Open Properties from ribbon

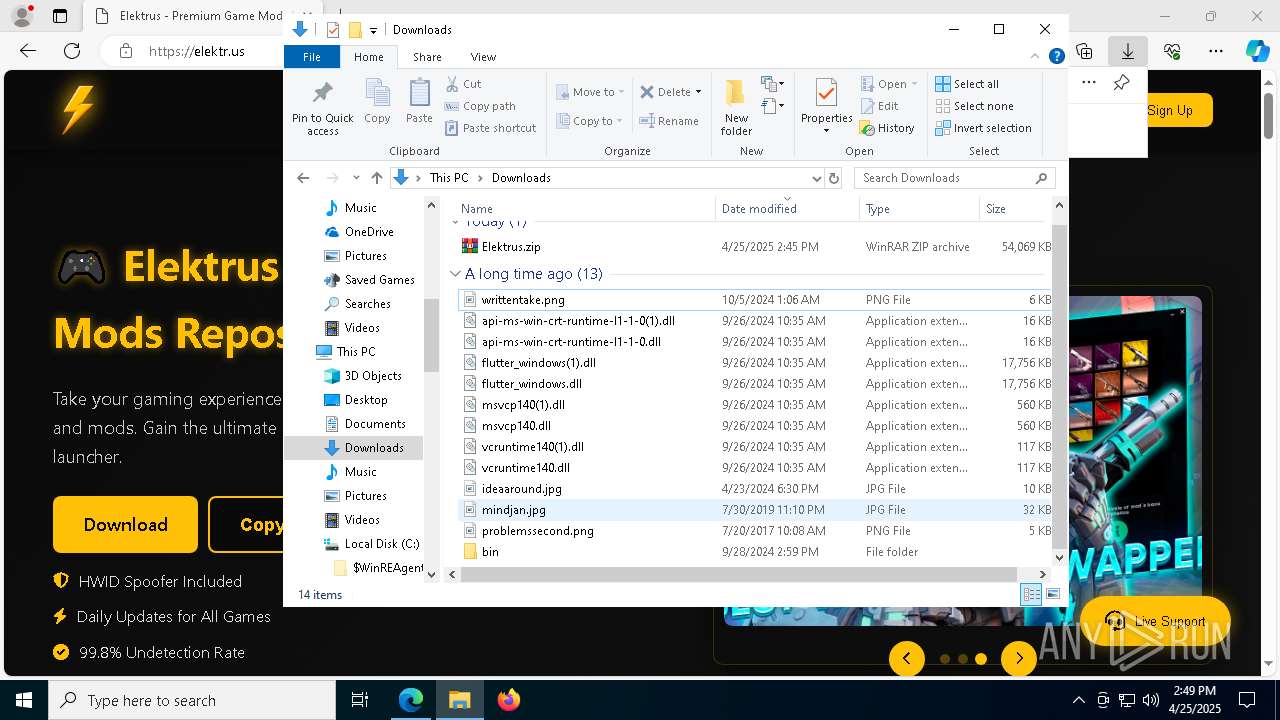[826, 107]
